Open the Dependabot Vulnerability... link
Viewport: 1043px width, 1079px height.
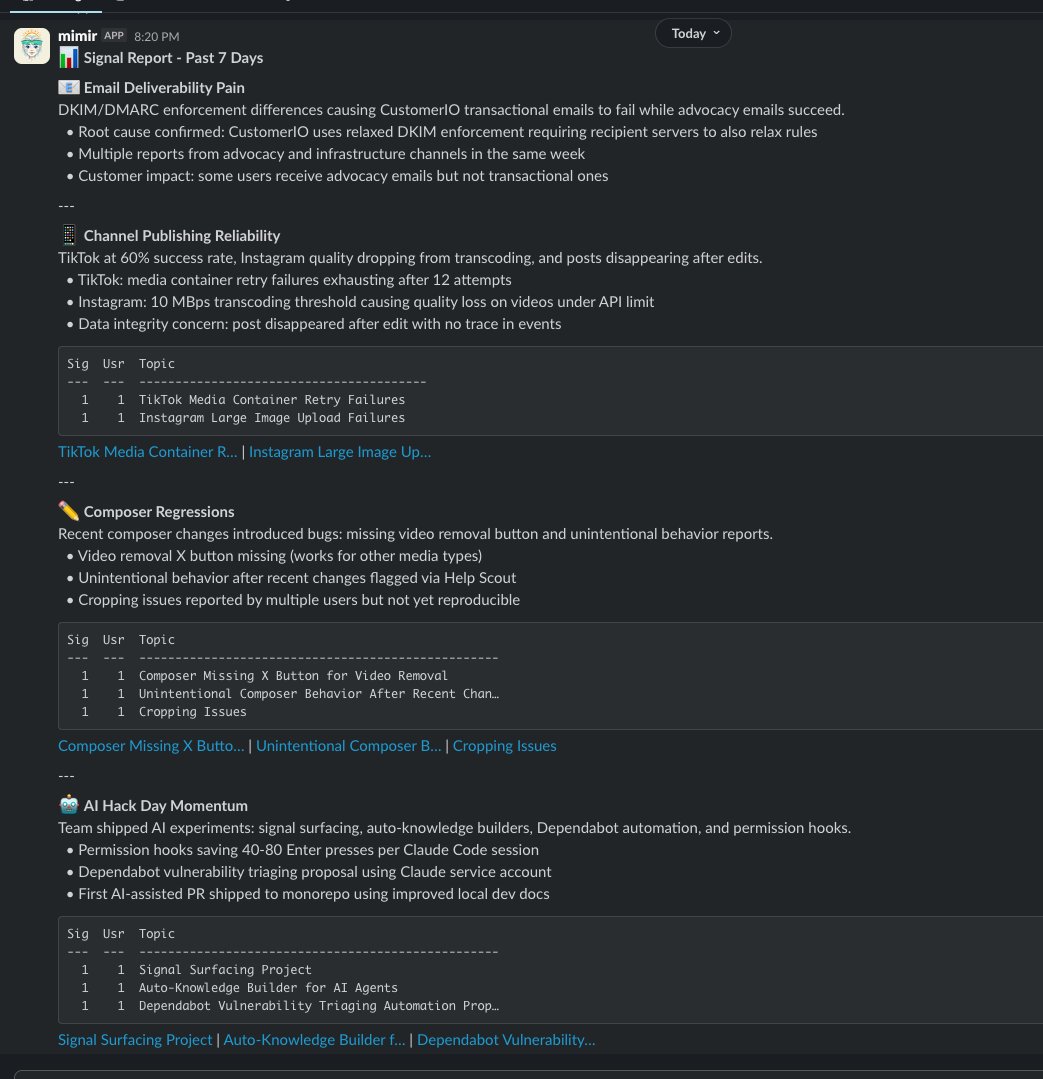[x=506, y=1040]
